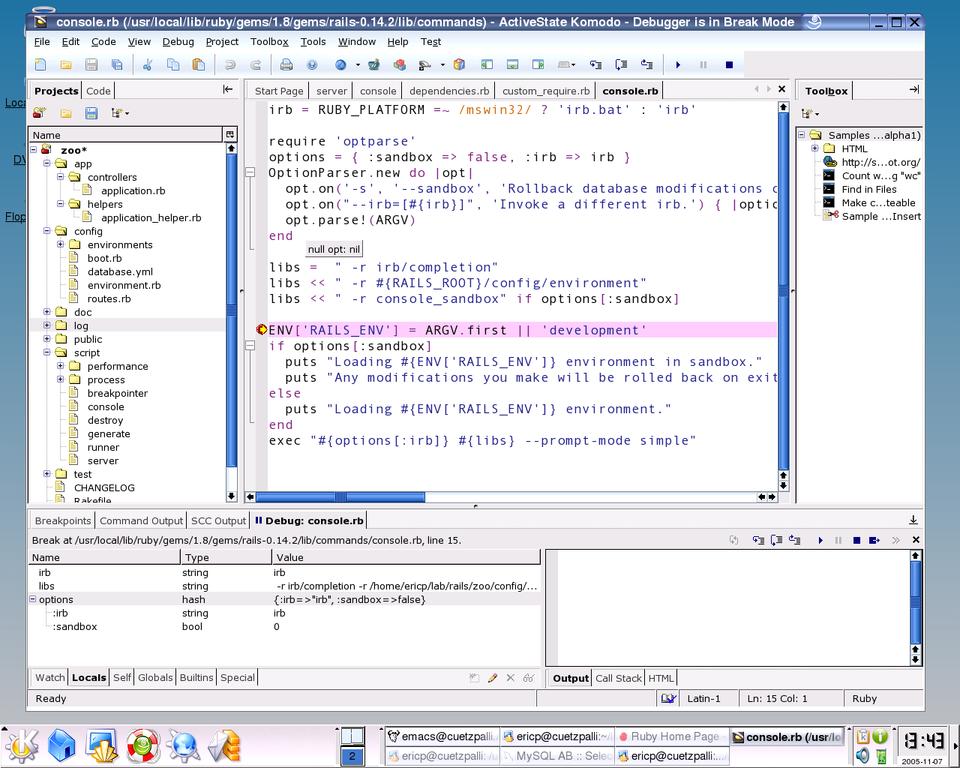Screen dimensions: 960x768
Task: Expand the doc folder in project tree
Action: (x=47, y=312)
